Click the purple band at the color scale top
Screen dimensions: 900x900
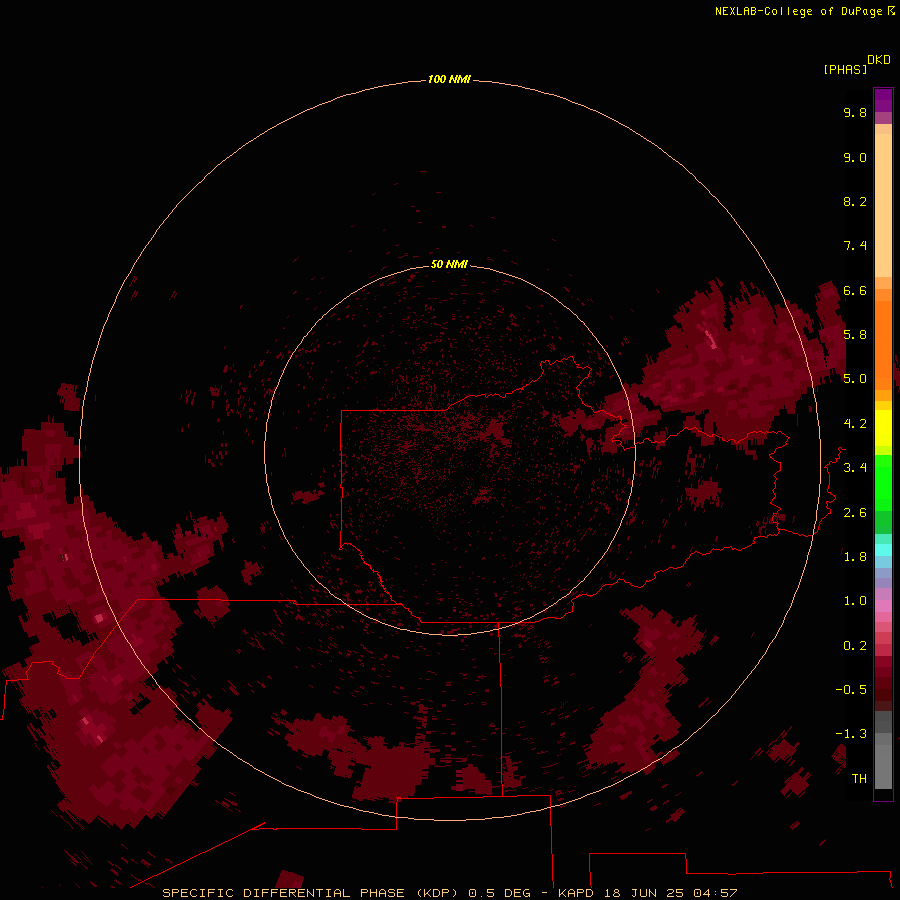[x=883, y=100]
